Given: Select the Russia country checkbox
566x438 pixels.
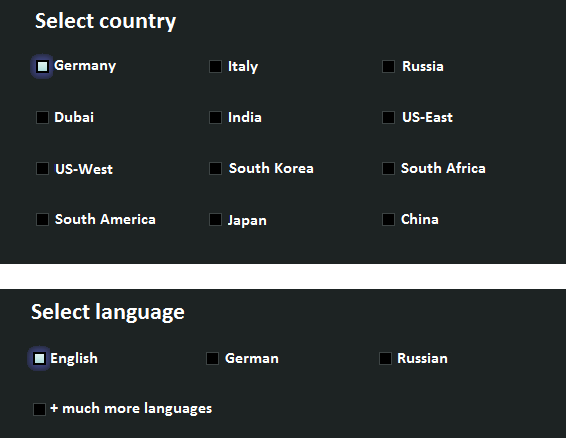Looking at the screenshot, I should pyautogui.click(x=388, y=66).
